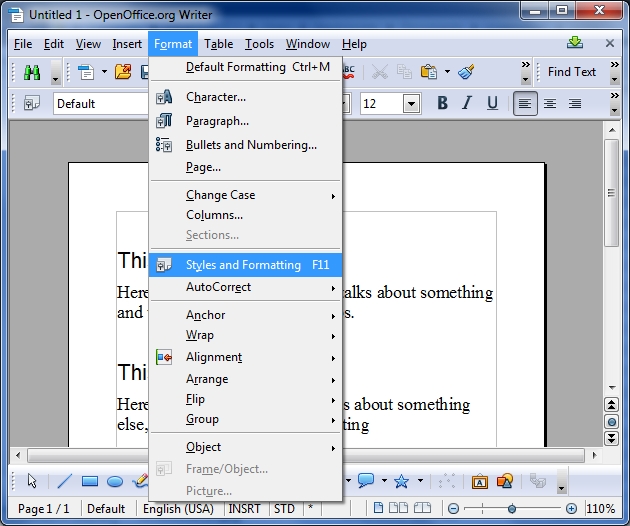Toggle Bold formatting
The image size is (630, 526).
[442, 103]
